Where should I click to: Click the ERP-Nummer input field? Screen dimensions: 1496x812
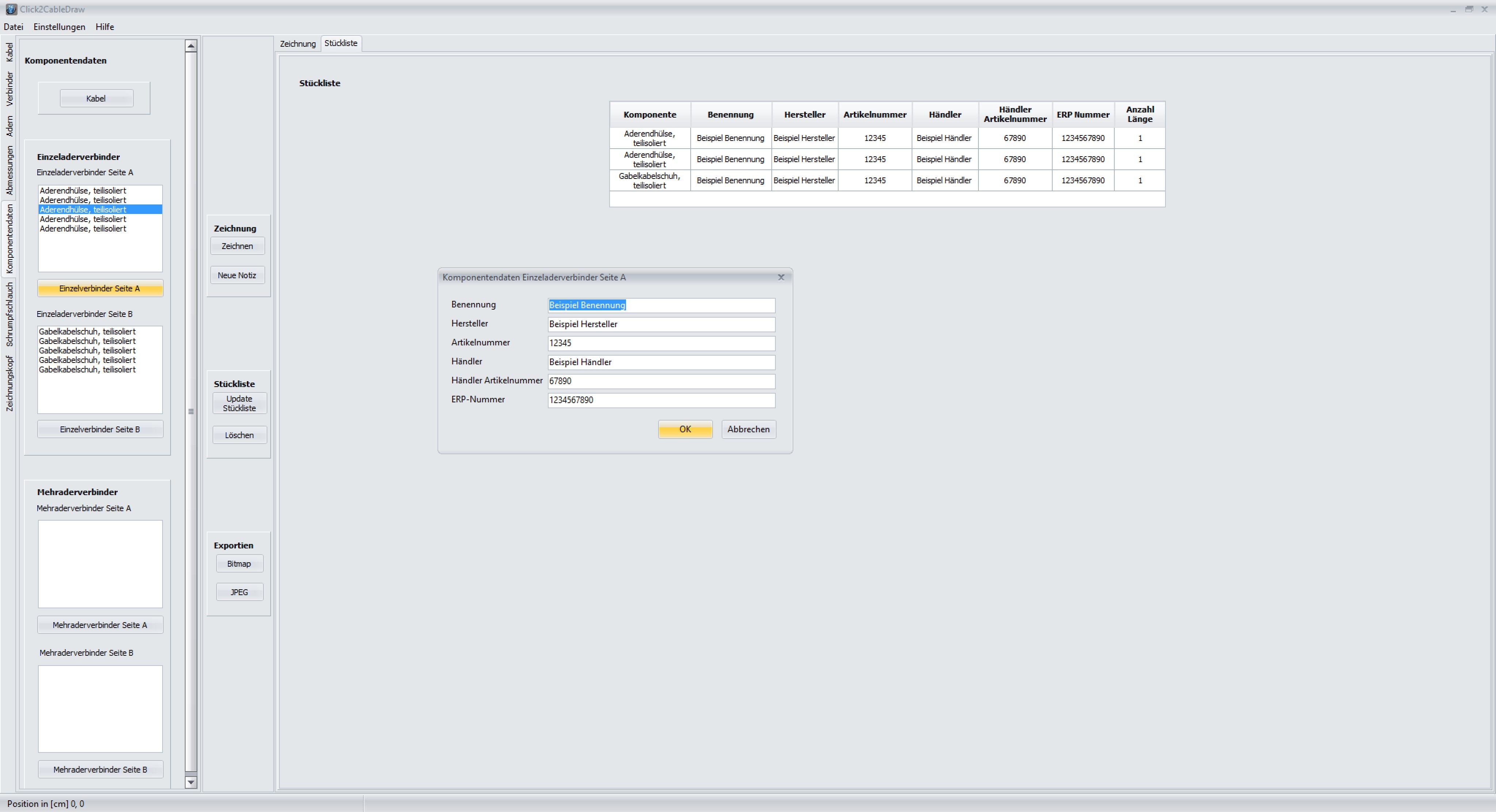pos(661,400)
